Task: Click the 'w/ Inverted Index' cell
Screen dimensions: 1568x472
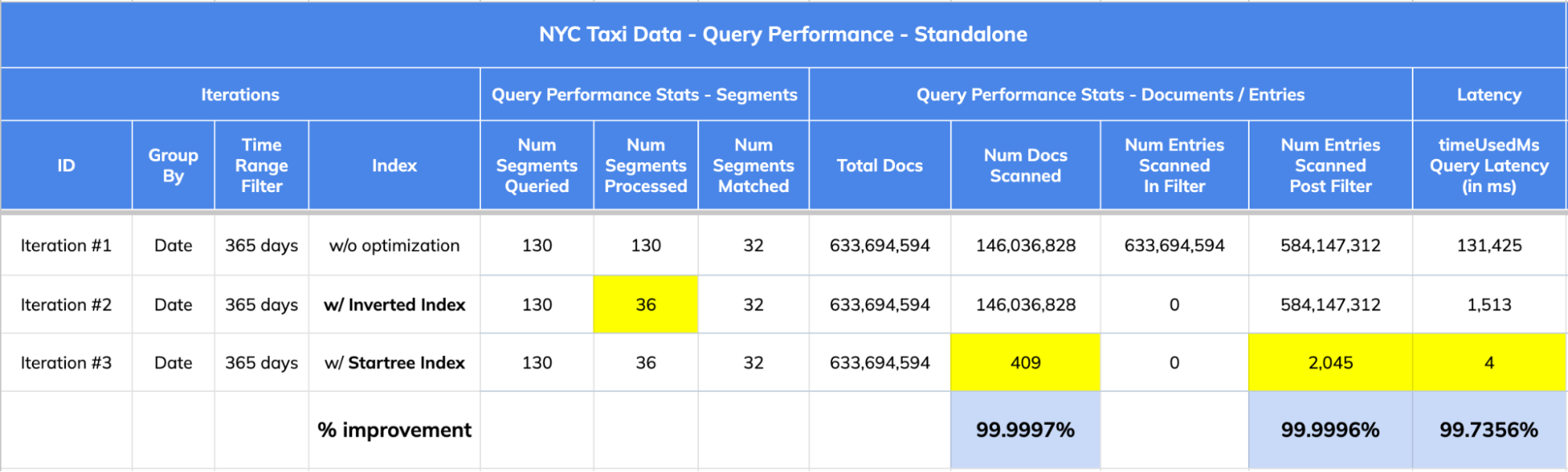Action: 395,305
